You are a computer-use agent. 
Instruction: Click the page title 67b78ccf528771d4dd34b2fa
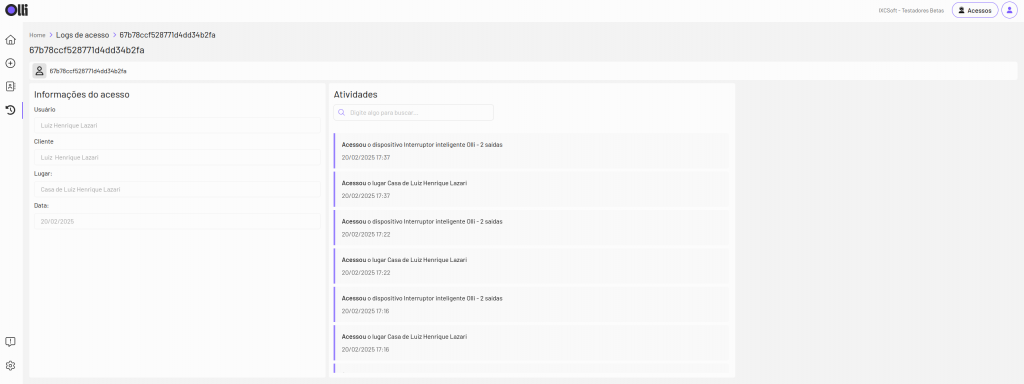pyautogui.click(x=87, y=50)
